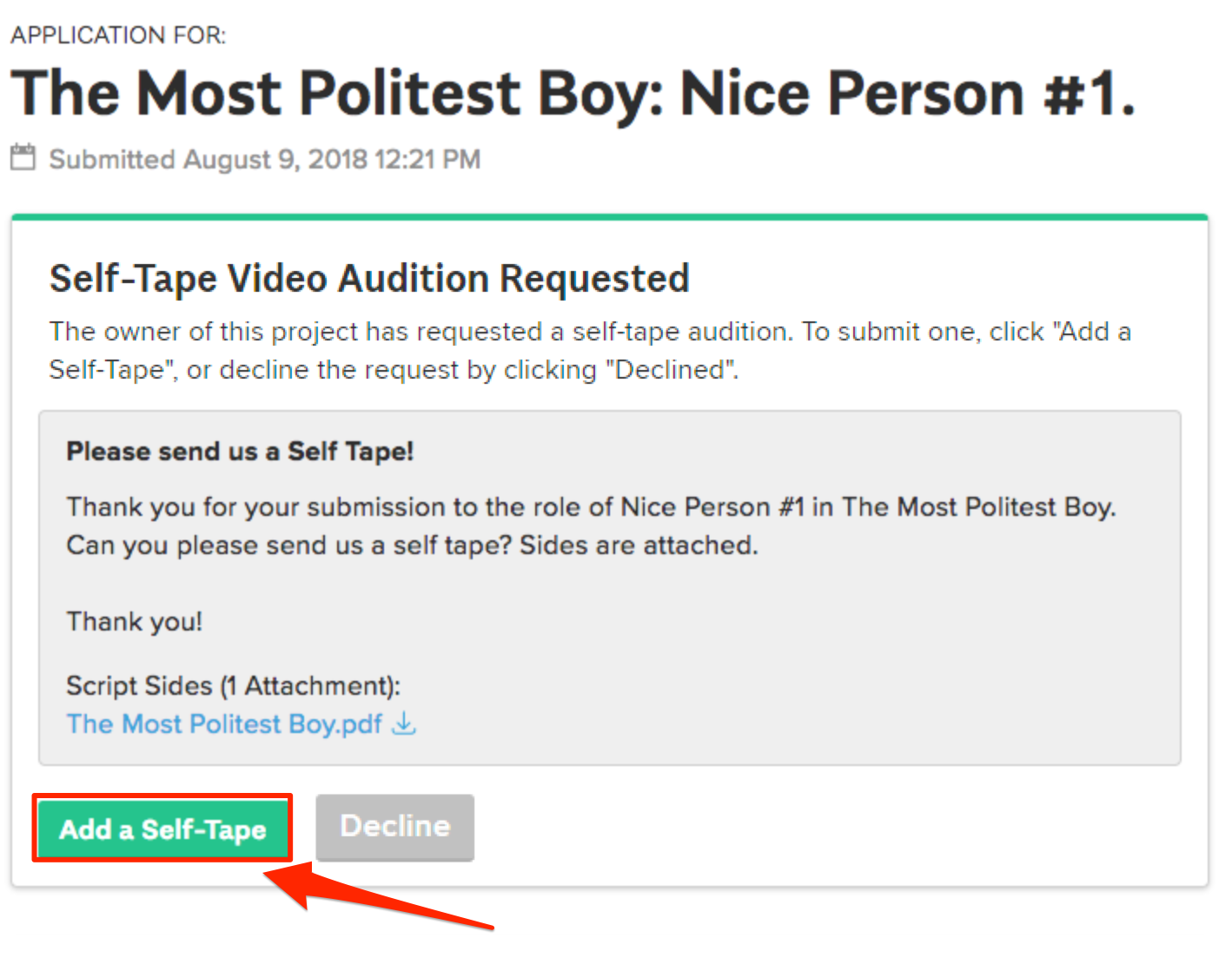Click the Submitted August 9, 2018 timestamp
Viewport: 1232px width, 971px height.
264,160
